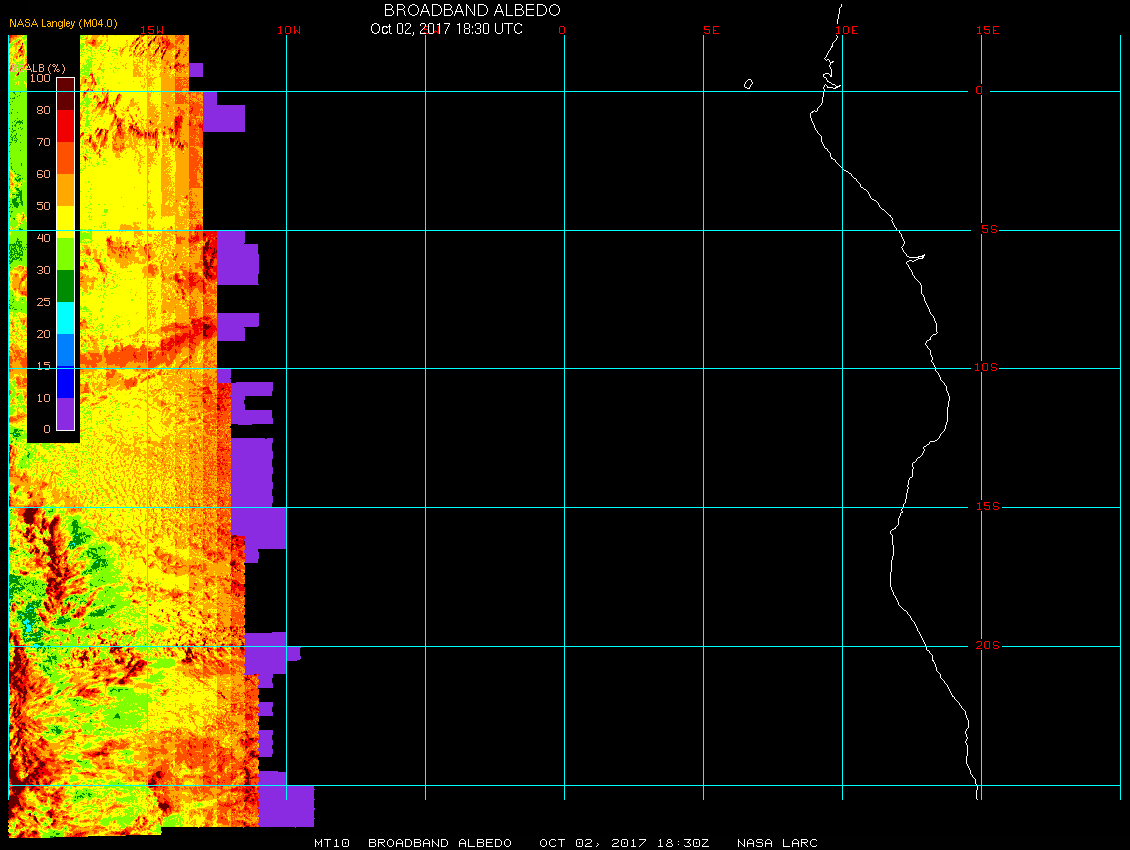Select the bright red 70–80 legend swatch
The image size is (1130, 850).
coord(65,126)
